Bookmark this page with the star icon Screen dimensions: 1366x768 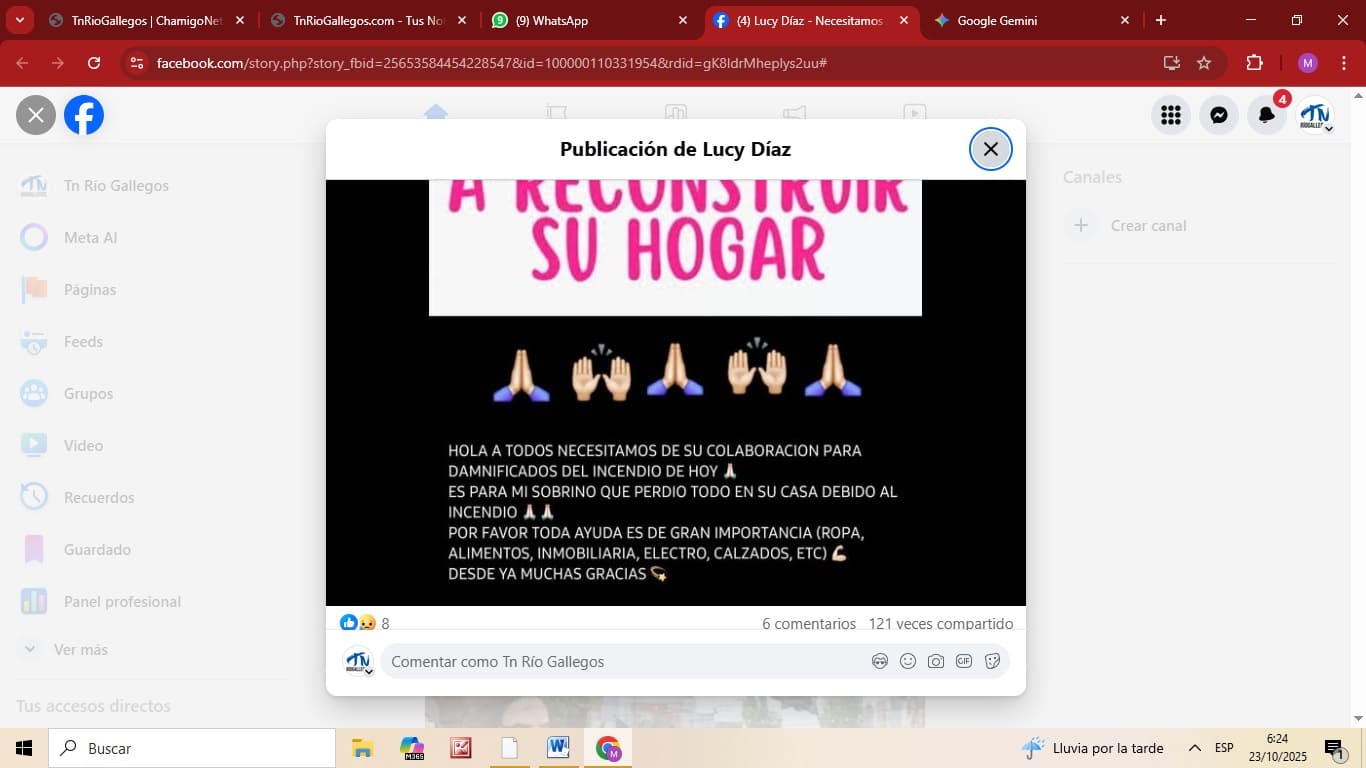[x=1204, y=63]
